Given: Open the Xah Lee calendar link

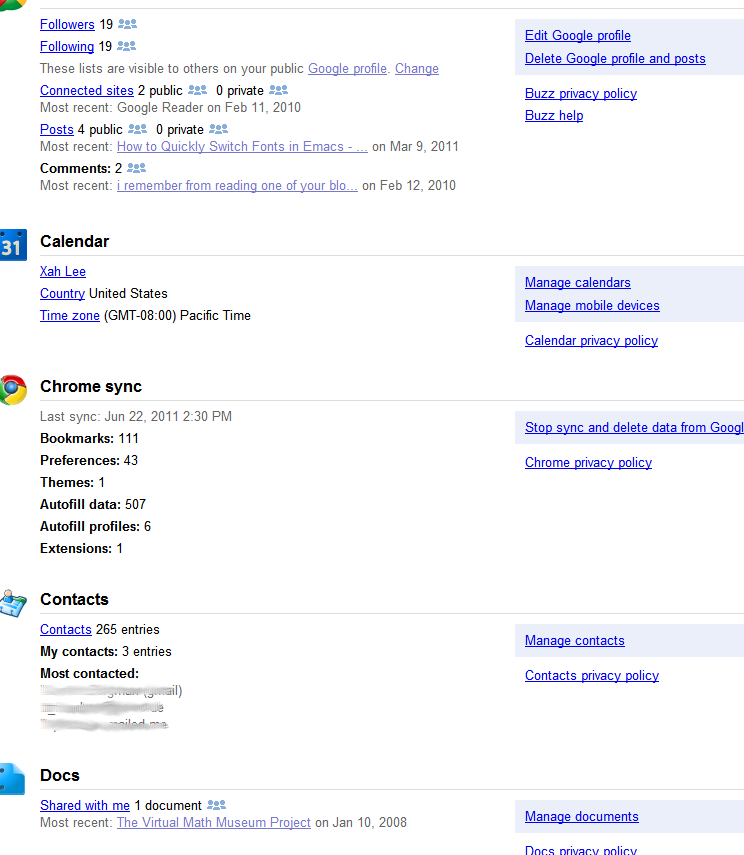Looking at the screenshot, I should pyautogui.click(x=63, y=272).
